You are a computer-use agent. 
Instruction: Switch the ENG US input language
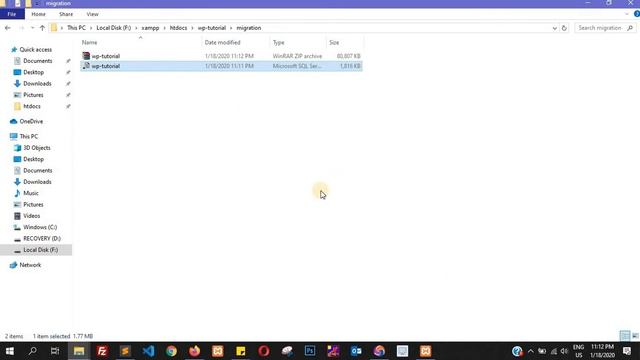[578, 351]
